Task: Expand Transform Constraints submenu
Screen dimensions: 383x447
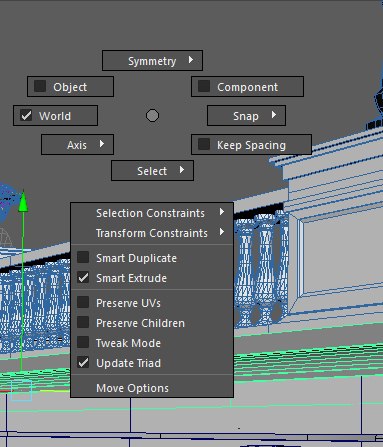Action: (152, 233)
